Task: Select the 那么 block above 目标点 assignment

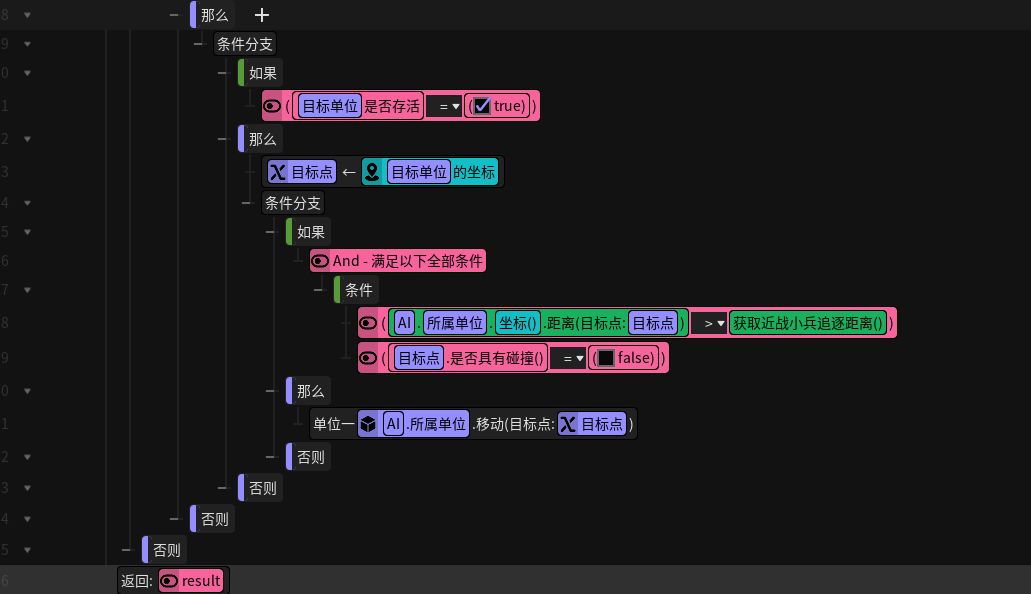Action: pyautogui.click(x=262, y=139)
